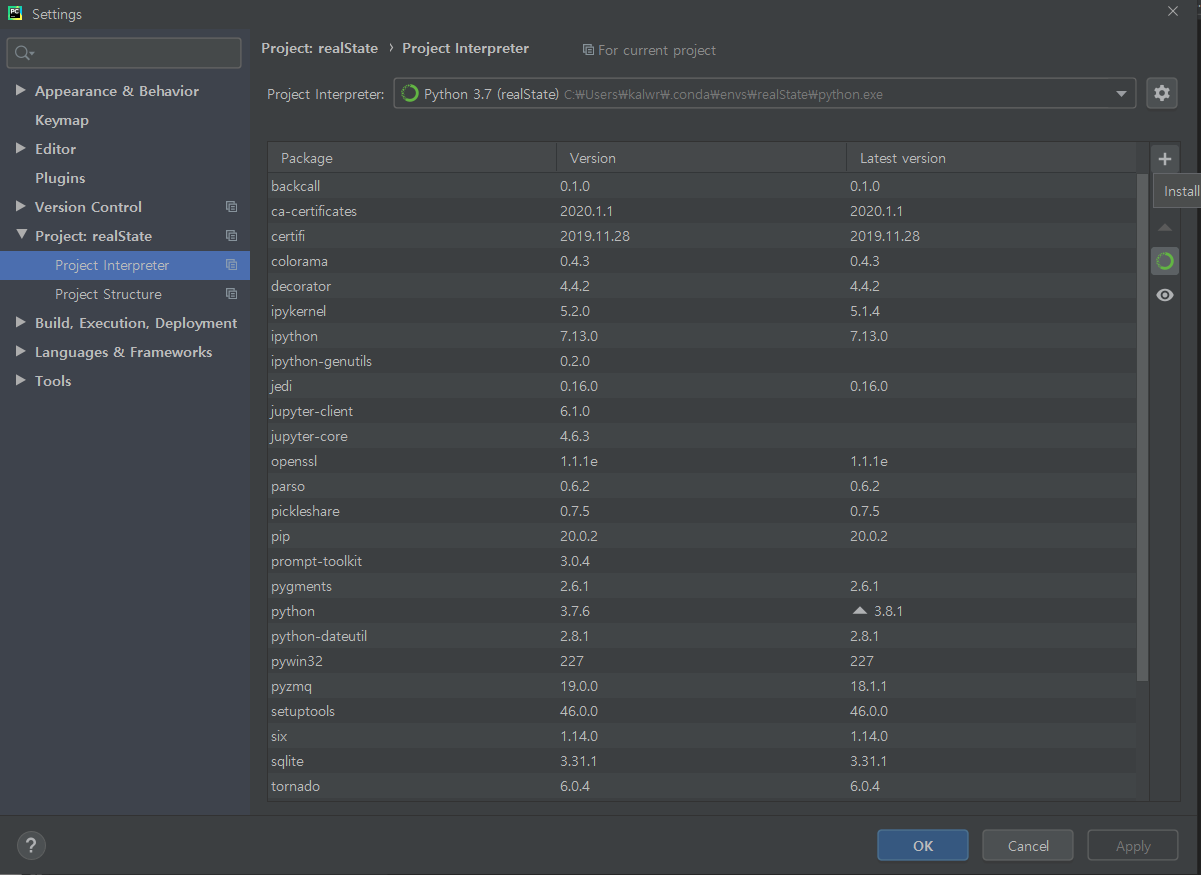Click the Apply button
Viewport: 1201px width, 875px height.
pyautogui.click(x=1133, y=845)
